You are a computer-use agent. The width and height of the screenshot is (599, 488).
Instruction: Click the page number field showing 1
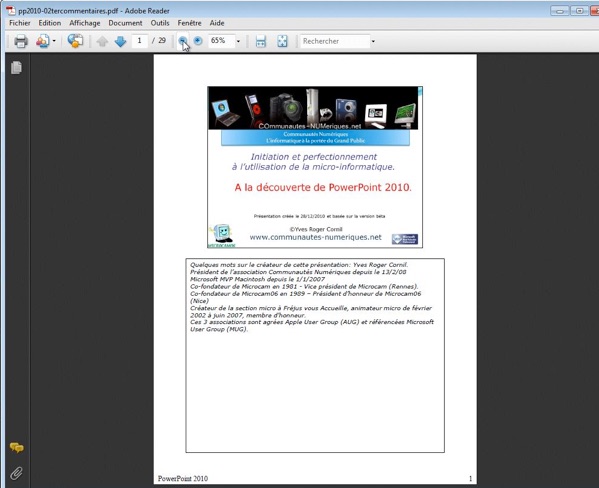point(139,41)
